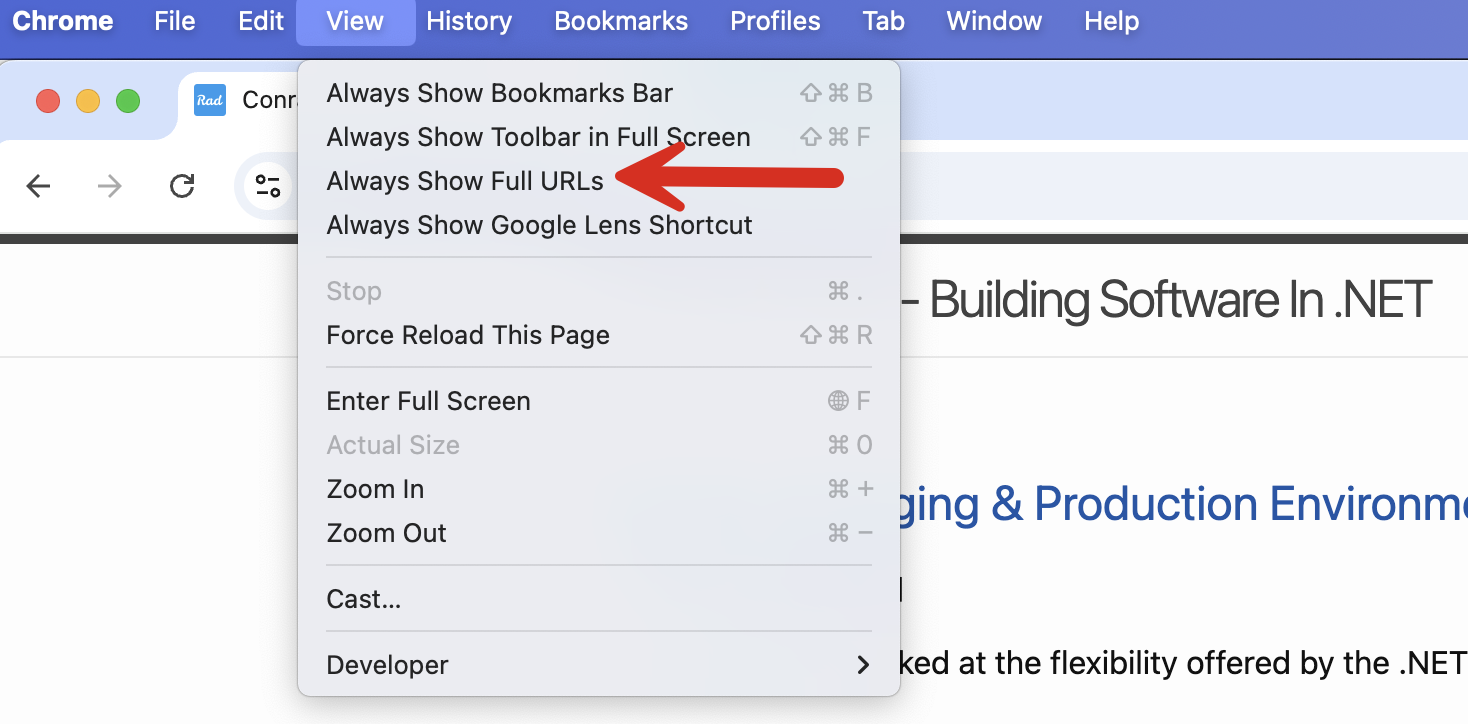The width and height of the screenshot is (1468, 724).
Task: Click the Cast... menu item
Action: point(364,599)
